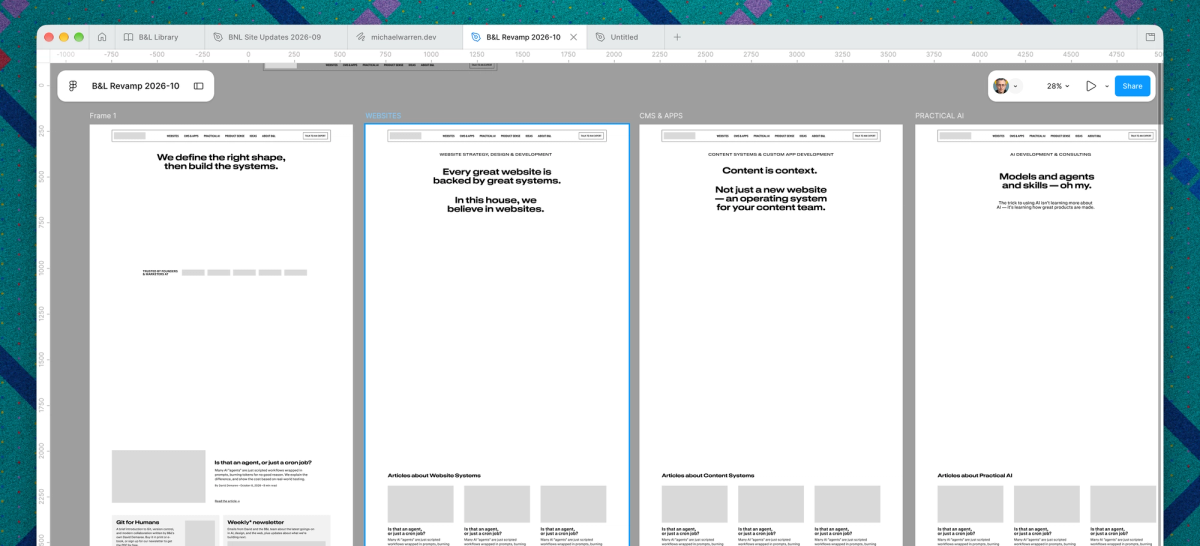Toggle the sidebar panel icon beside file name
The height and width of the screenshot is (546, 1200).
click(199, 86)
